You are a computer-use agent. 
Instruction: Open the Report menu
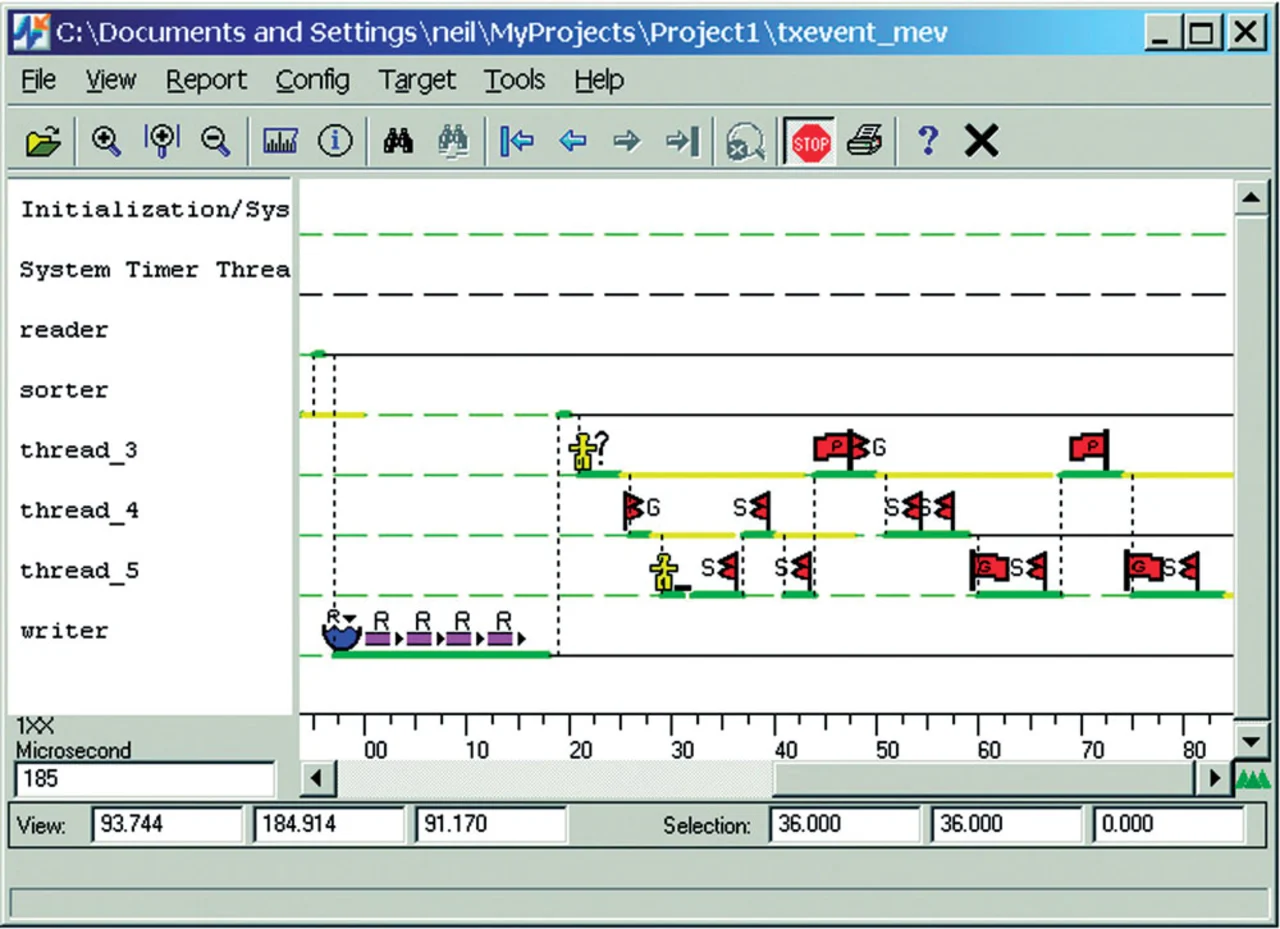[206, 80]
